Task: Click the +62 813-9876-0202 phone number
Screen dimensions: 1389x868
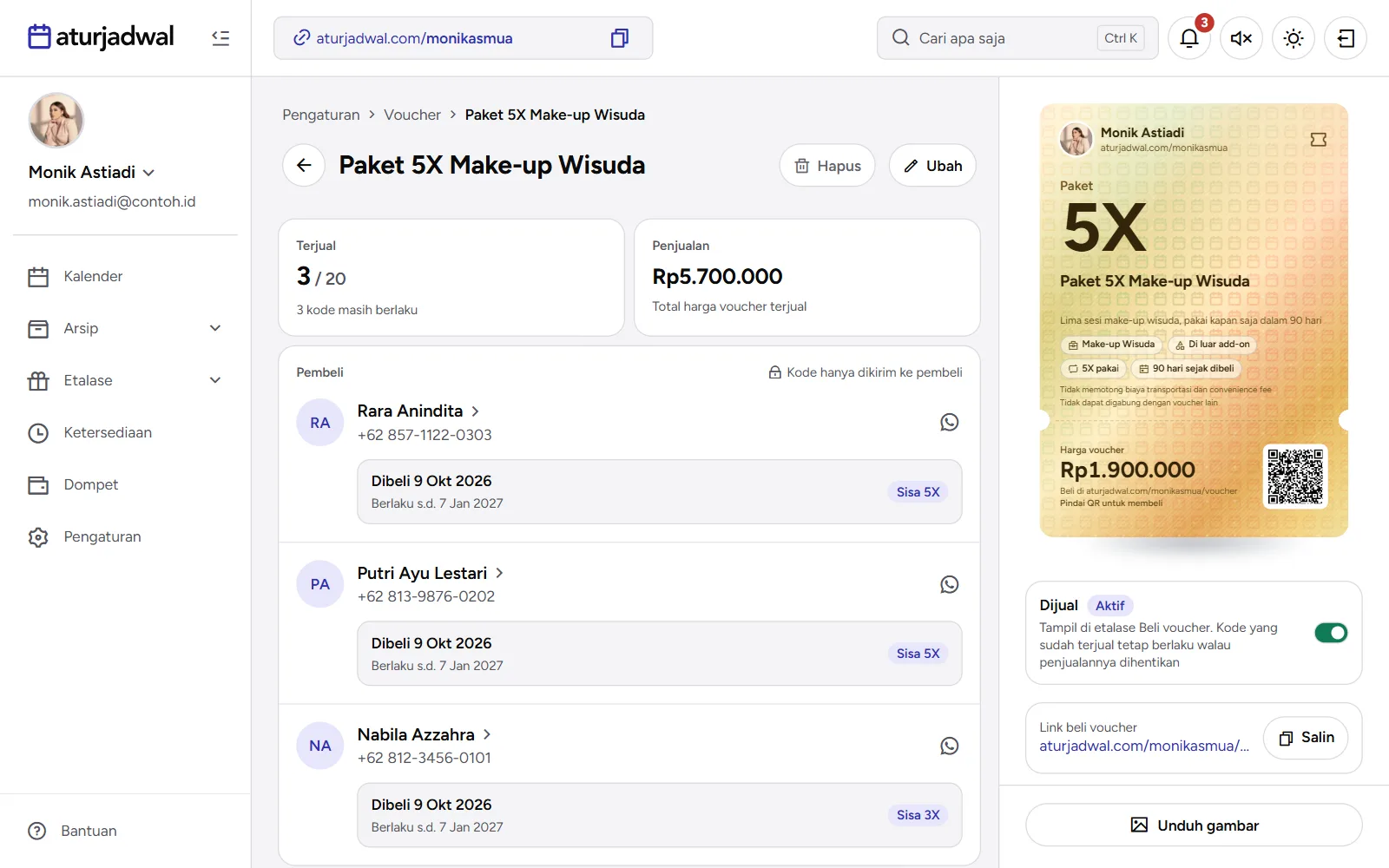Action: [x=426, y=596]
